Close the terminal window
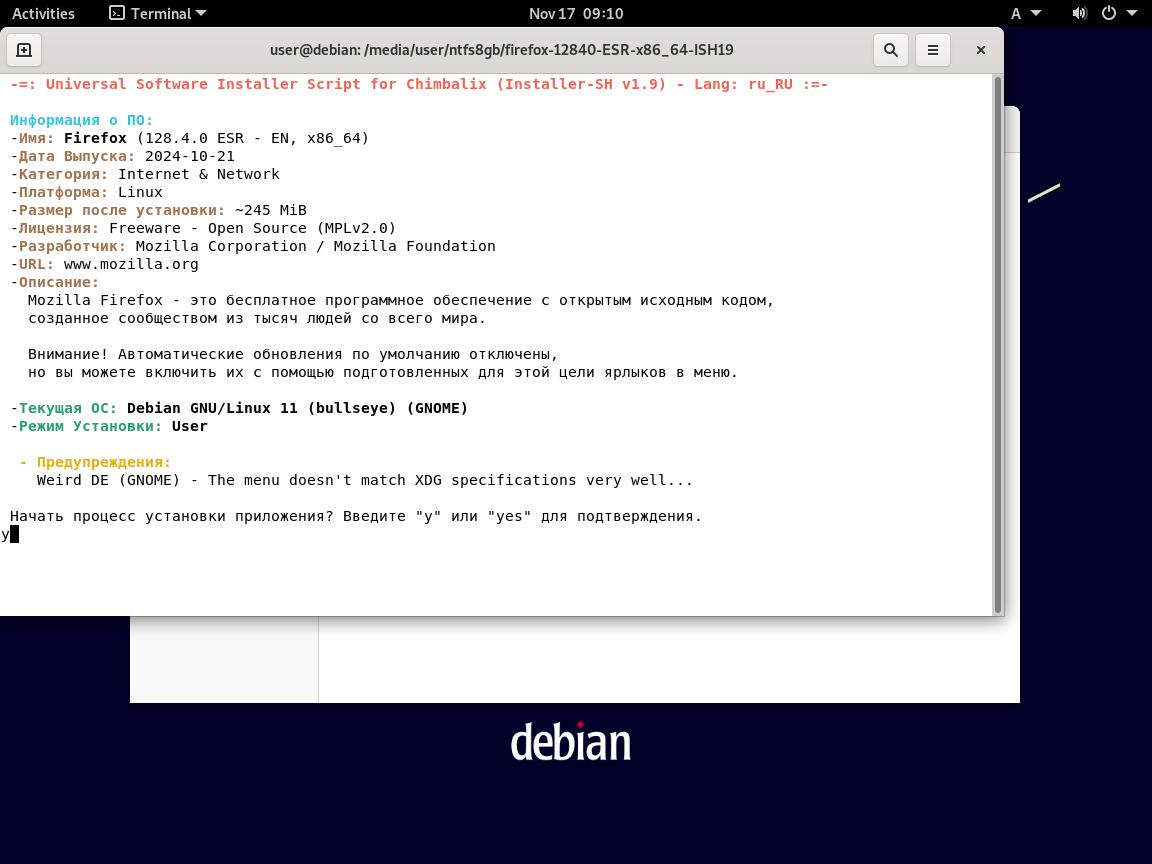Screen dimensions: 1152x864 pyautogui.click(x=980, y=50)
